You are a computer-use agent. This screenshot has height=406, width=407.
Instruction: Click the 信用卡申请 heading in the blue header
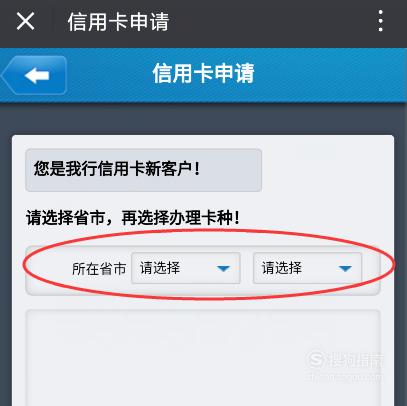coord(204,73)
